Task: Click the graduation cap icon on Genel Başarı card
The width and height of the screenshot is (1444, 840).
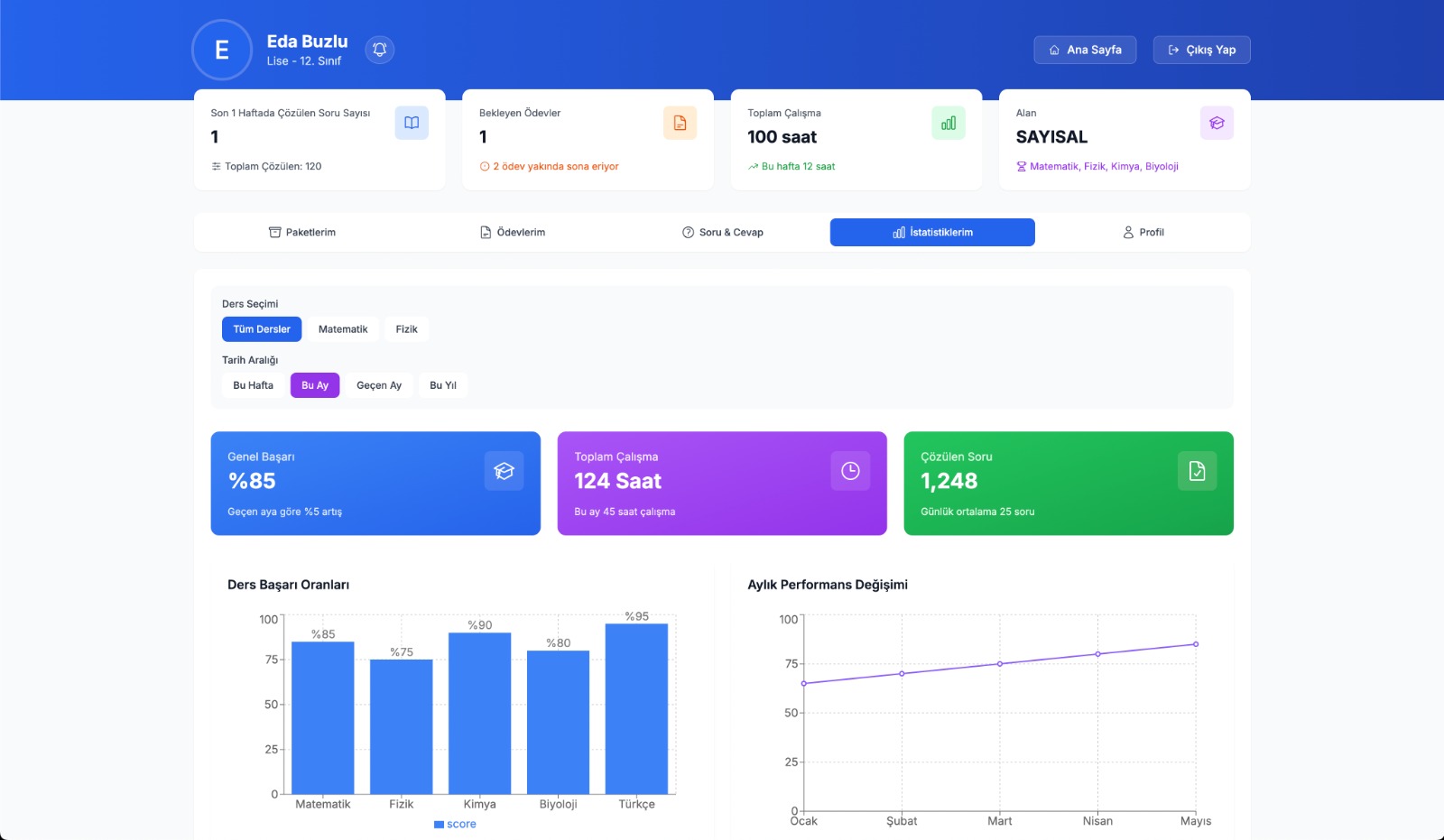Action: (504, 471)
